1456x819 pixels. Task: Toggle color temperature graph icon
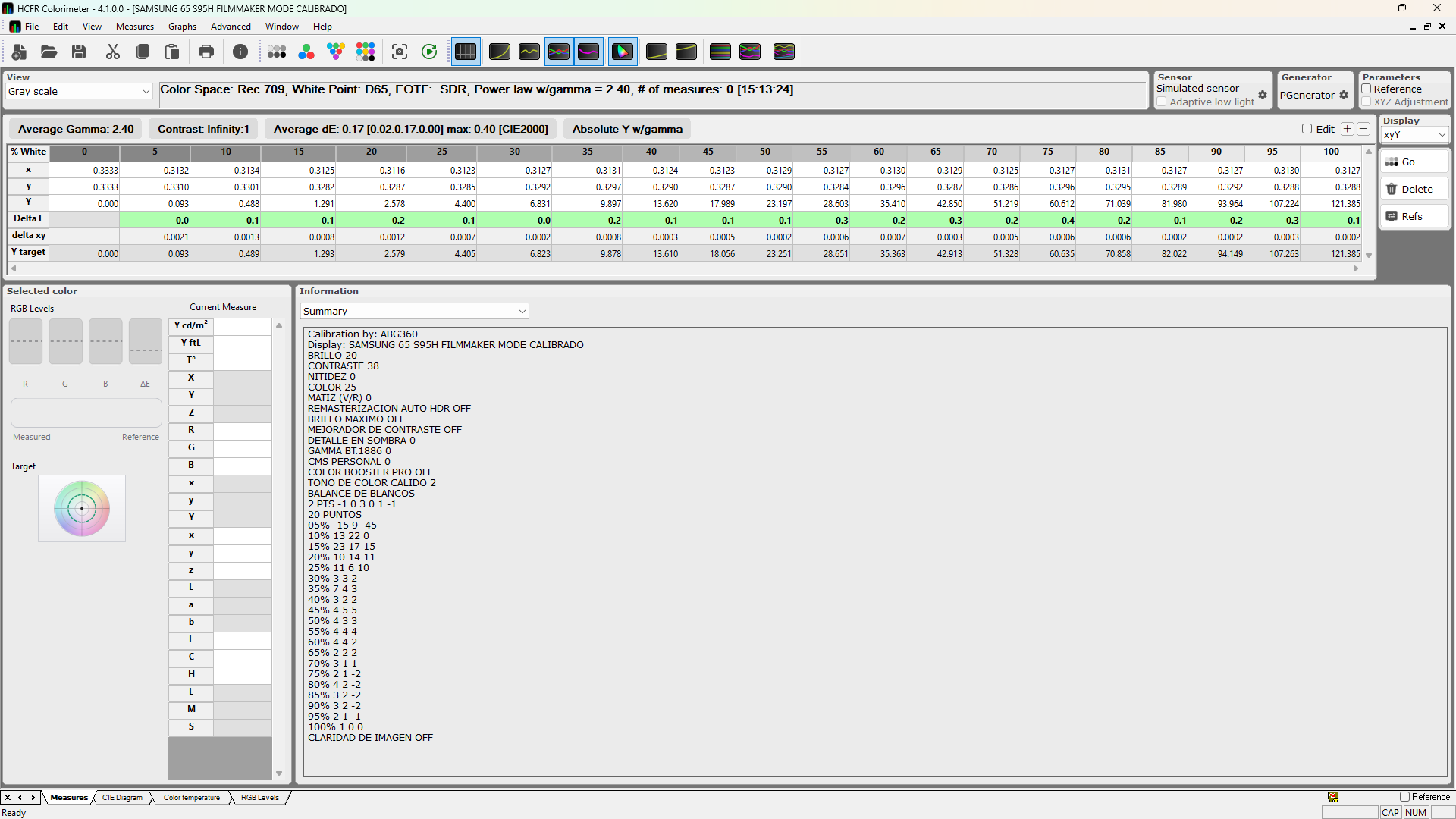pyautogui.click(x=588, y=52)
